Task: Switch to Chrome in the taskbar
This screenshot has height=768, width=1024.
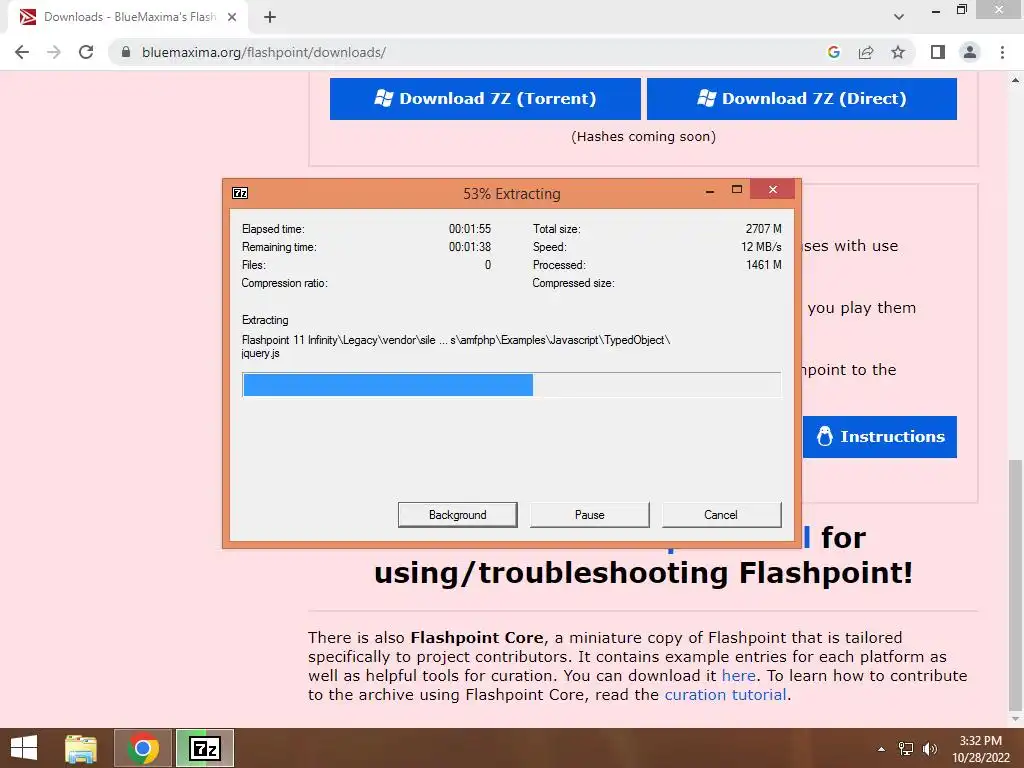Action: (x=143, y=748)
